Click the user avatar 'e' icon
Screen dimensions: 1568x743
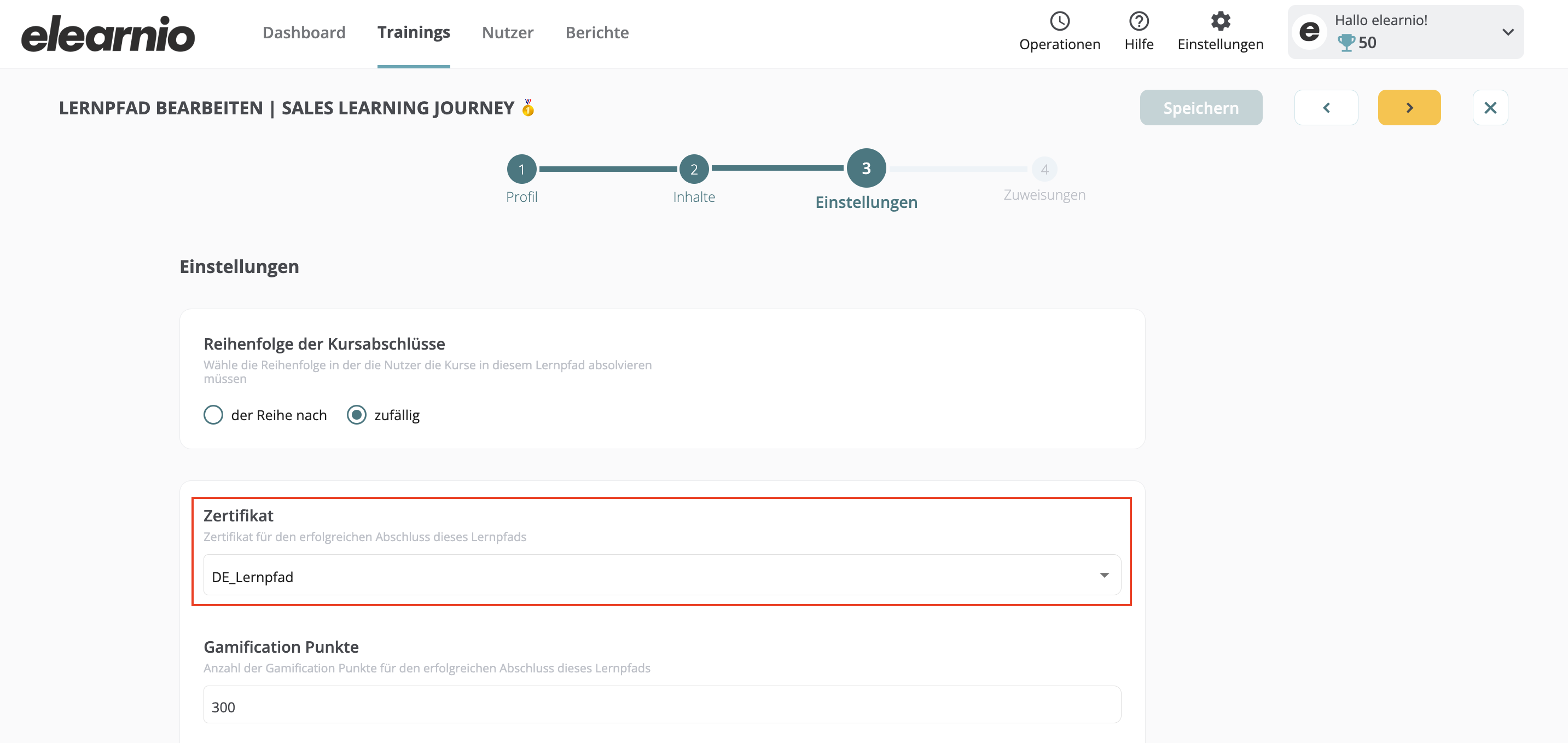1309,32
